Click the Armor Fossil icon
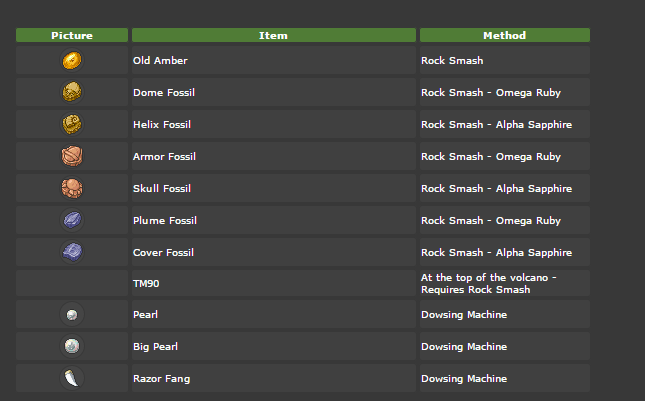 (x=72, y=156)
